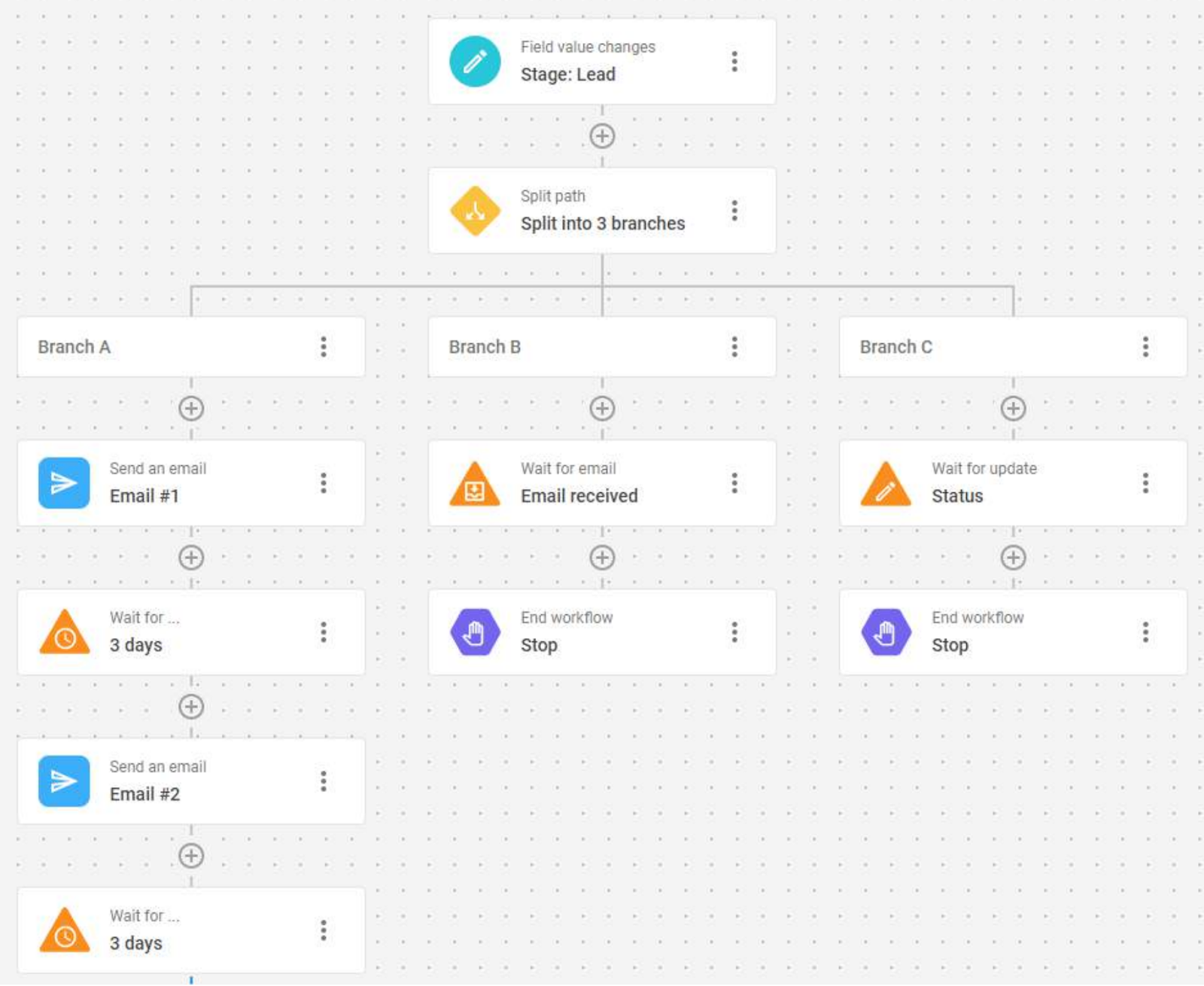
Task: Add a step directly below Branch A header
Action: (x=191, y=409)
